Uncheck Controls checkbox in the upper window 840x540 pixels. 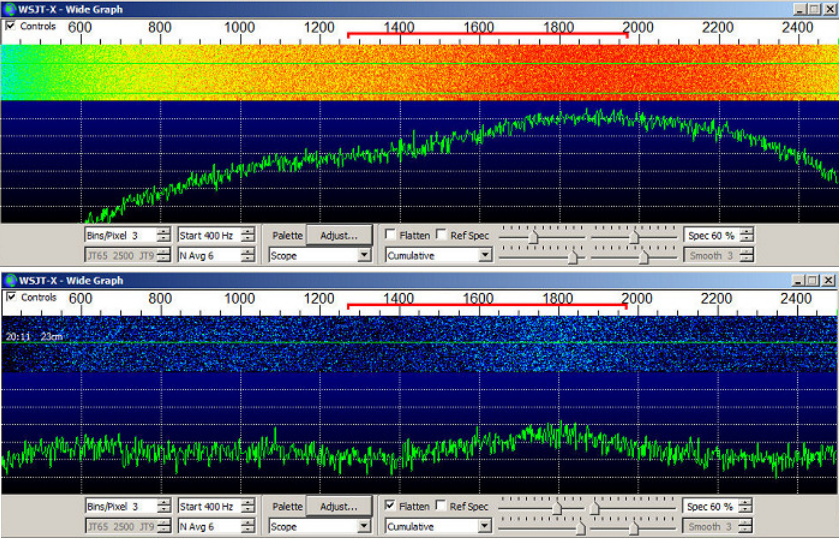[x=11, y=26]
